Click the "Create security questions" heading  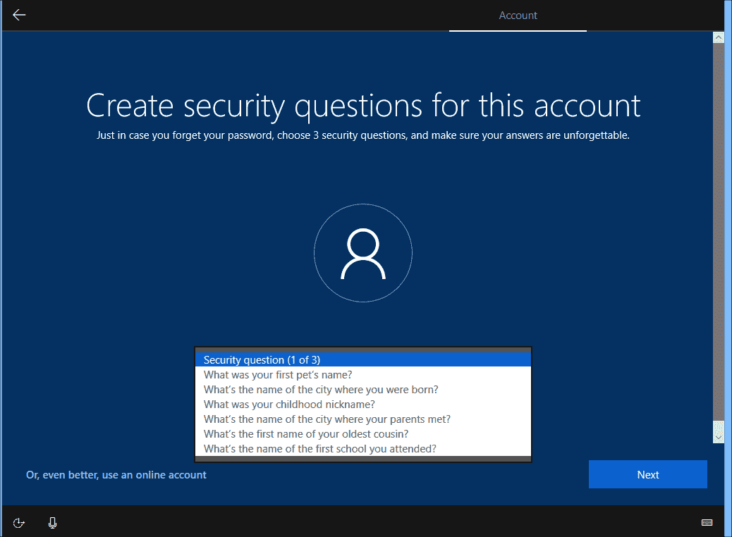point(363,106)
